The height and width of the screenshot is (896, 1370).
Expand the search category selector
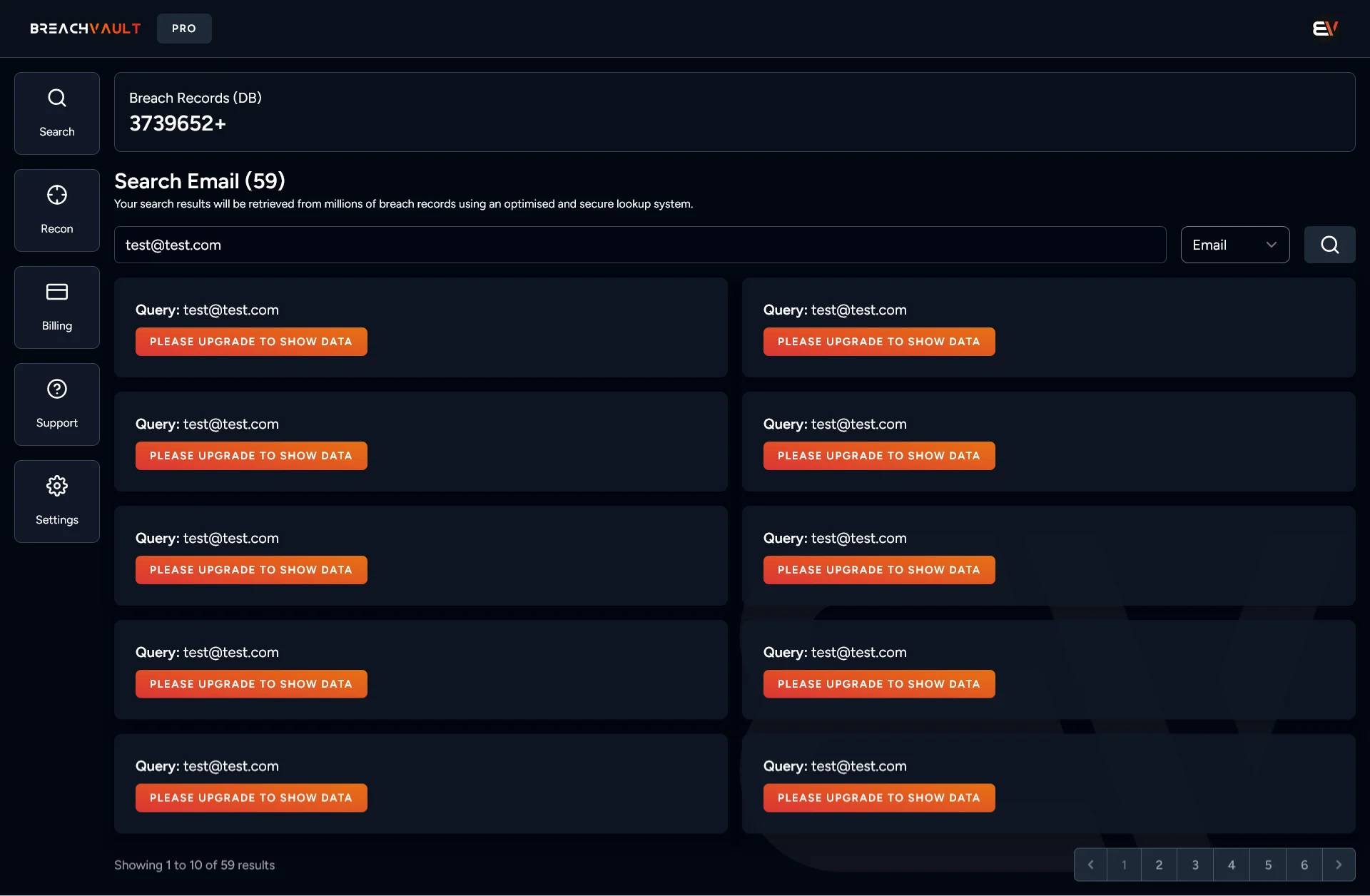point(1234,244)
